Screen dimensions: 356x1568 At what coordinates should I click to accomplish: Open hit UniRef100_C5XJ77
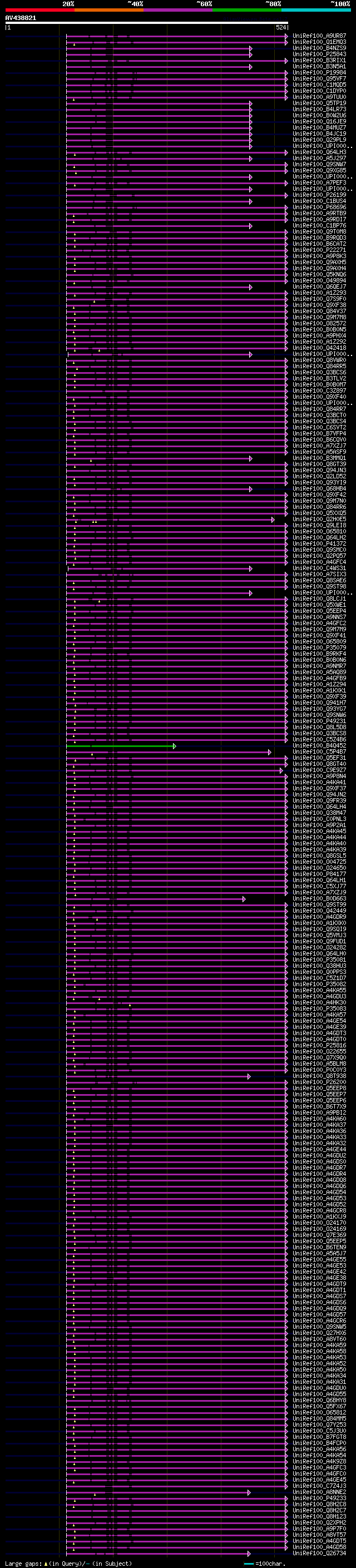tap(319, 887)
